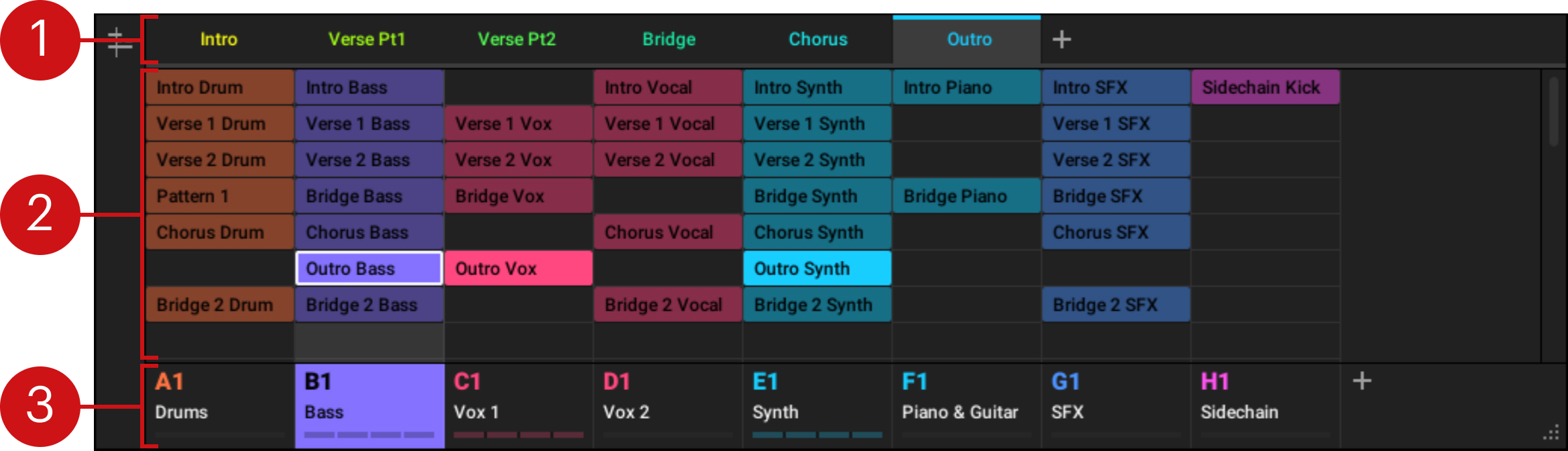Click the plus icon after Outro scene
The height and width of the screenshot is (451, 1568).
click(1061, 40)
